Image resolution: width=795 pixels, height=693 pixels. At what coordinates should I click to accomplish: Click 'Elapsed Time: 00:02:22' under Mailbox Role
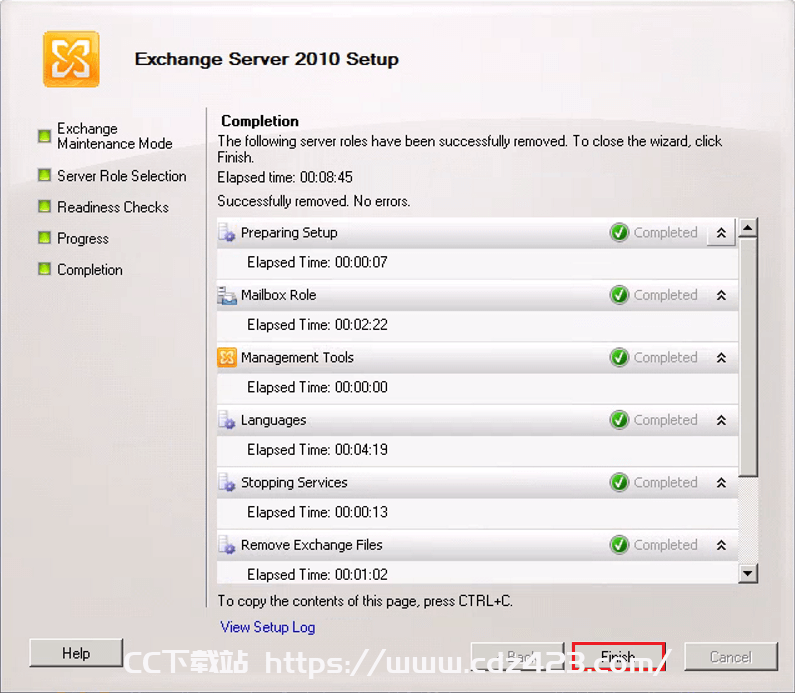point(317,325)
